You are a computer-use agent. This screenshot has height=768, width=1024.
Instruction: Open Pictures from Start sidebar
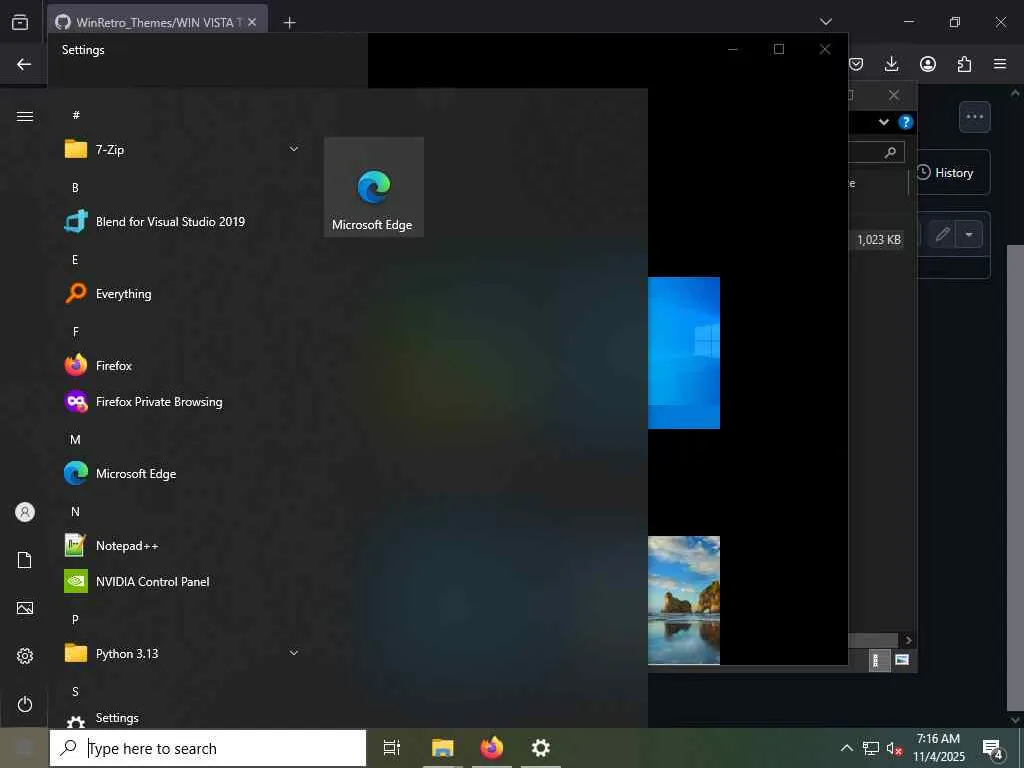[x=25, y=608]
